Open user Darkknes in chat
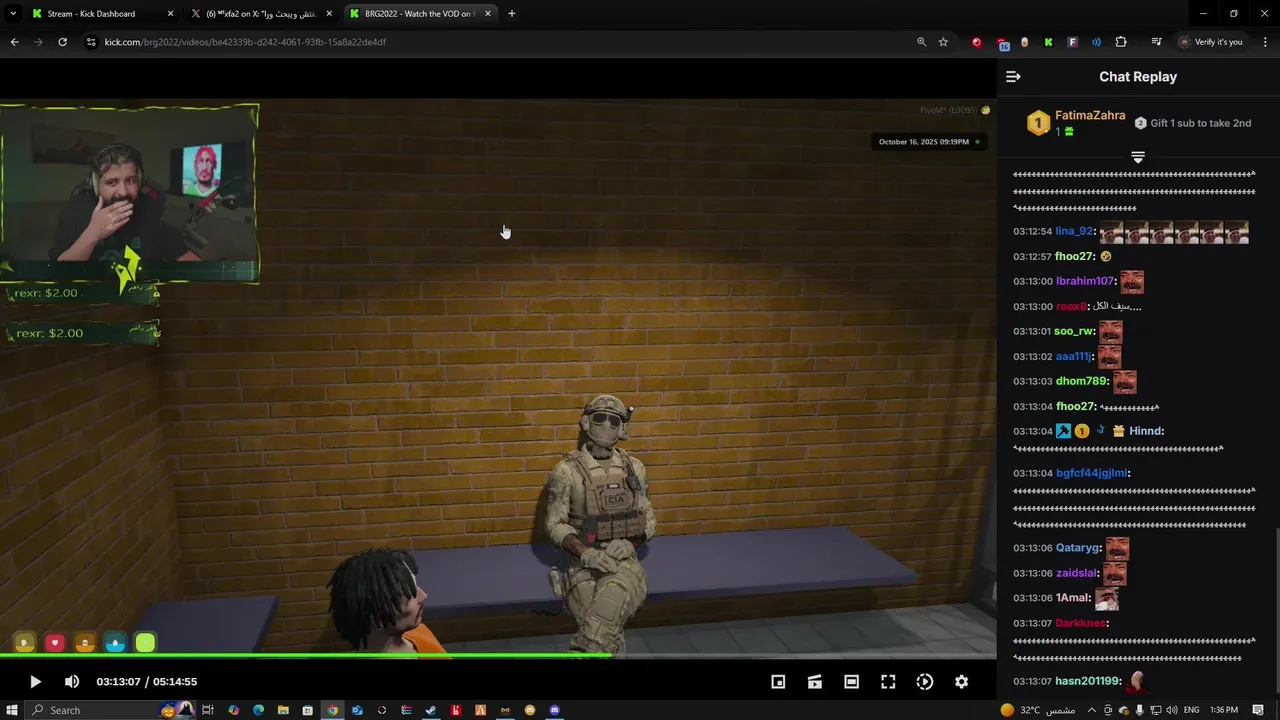Viewport: 1280px width, 720px height. click(1081, 623)
